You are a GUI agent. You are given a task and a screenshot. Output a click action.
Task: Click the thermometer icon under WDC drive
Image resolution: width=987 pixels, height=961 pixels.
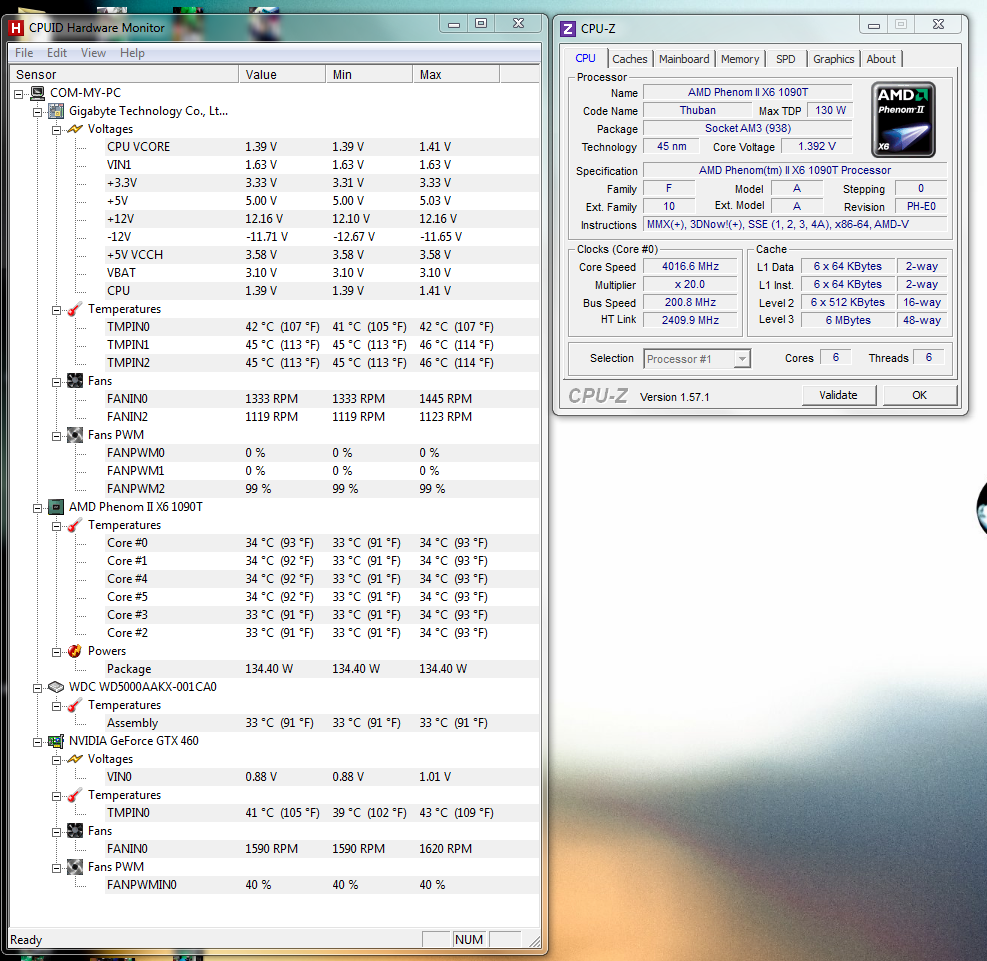[x=75, y=705]
